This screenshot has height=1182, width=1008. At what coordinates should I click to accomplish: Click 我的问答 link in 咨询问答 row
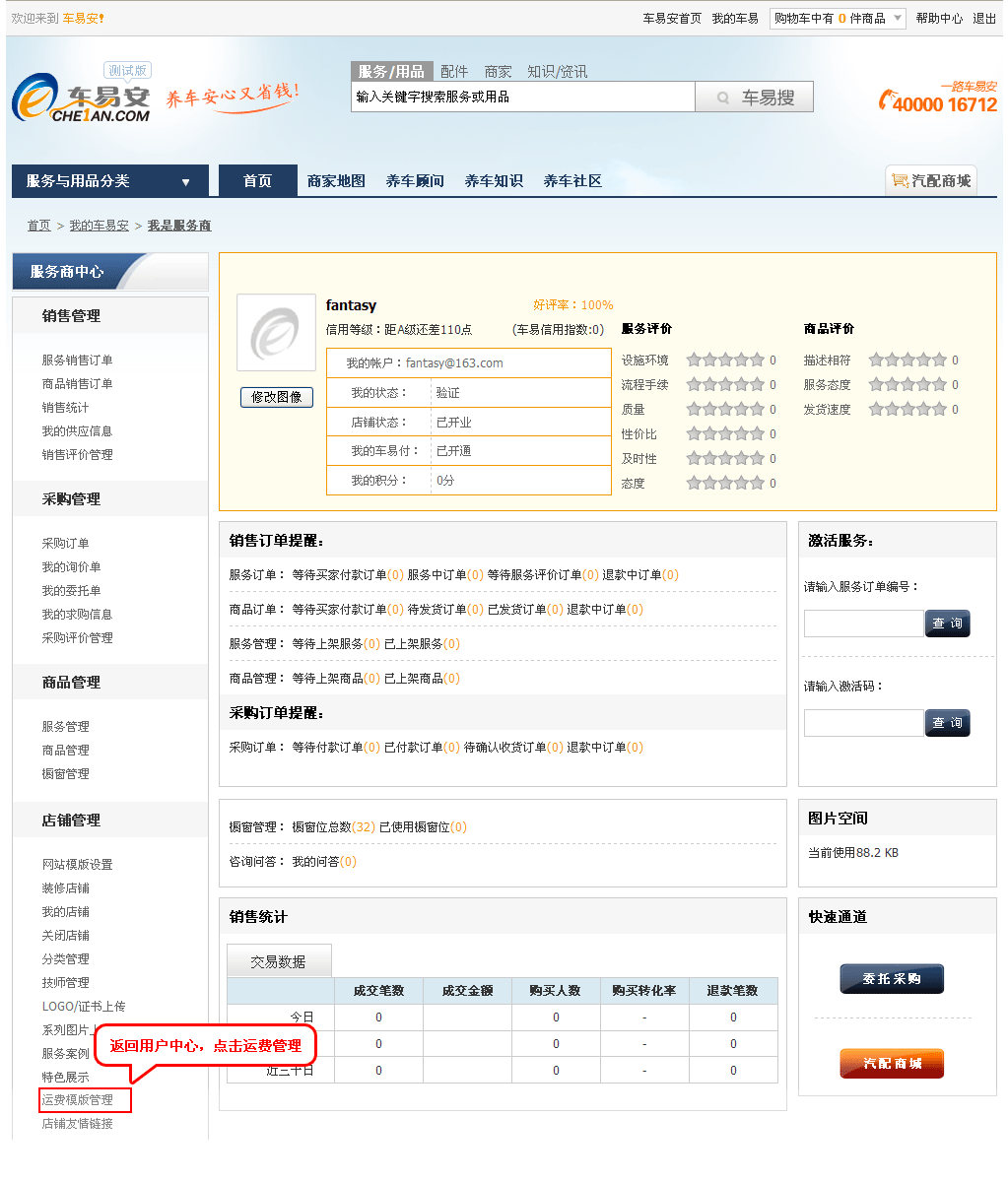pos(324,862)
